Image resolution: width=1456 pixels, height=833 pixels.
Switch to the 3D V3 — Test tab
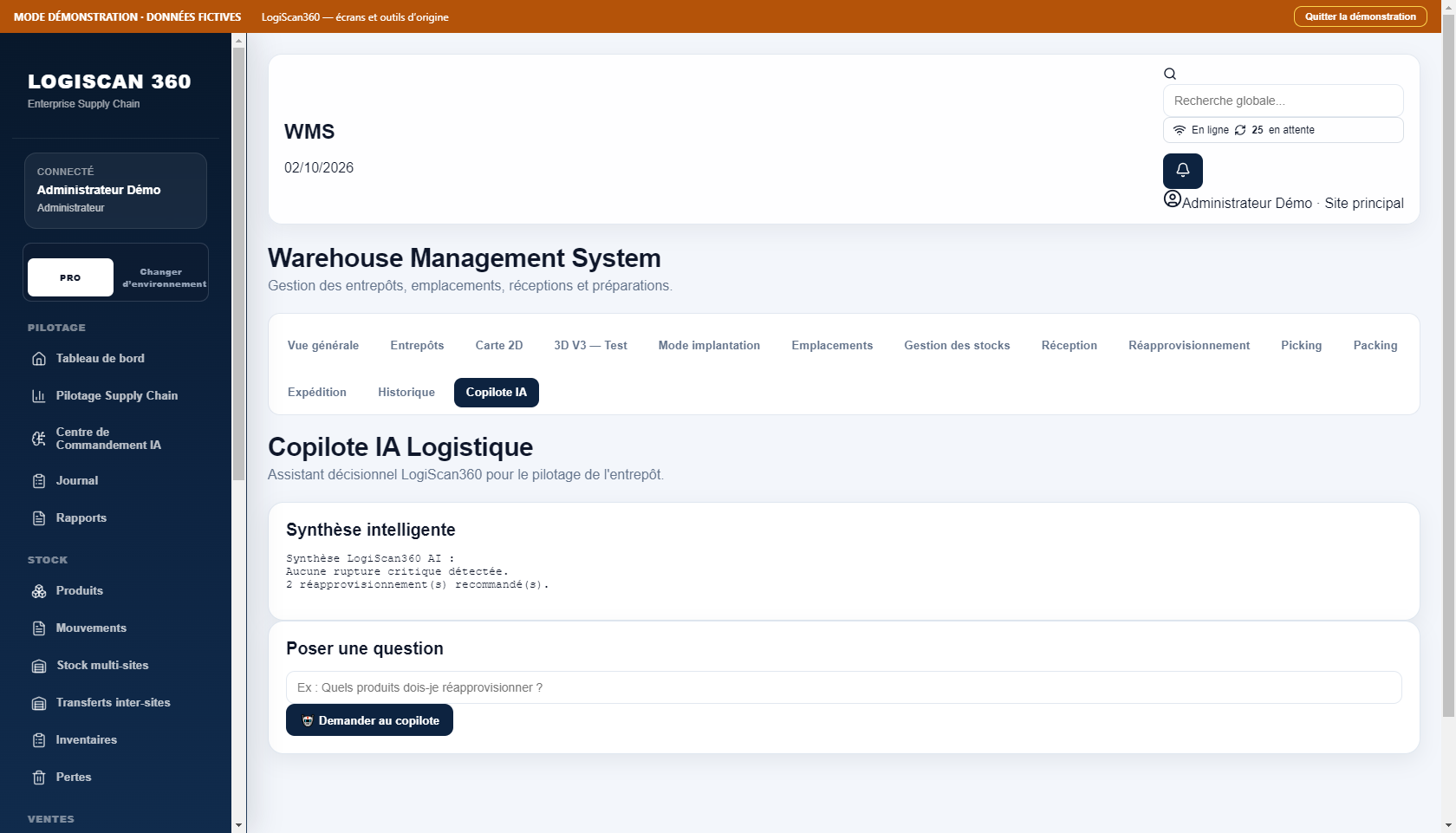(591, 345)
